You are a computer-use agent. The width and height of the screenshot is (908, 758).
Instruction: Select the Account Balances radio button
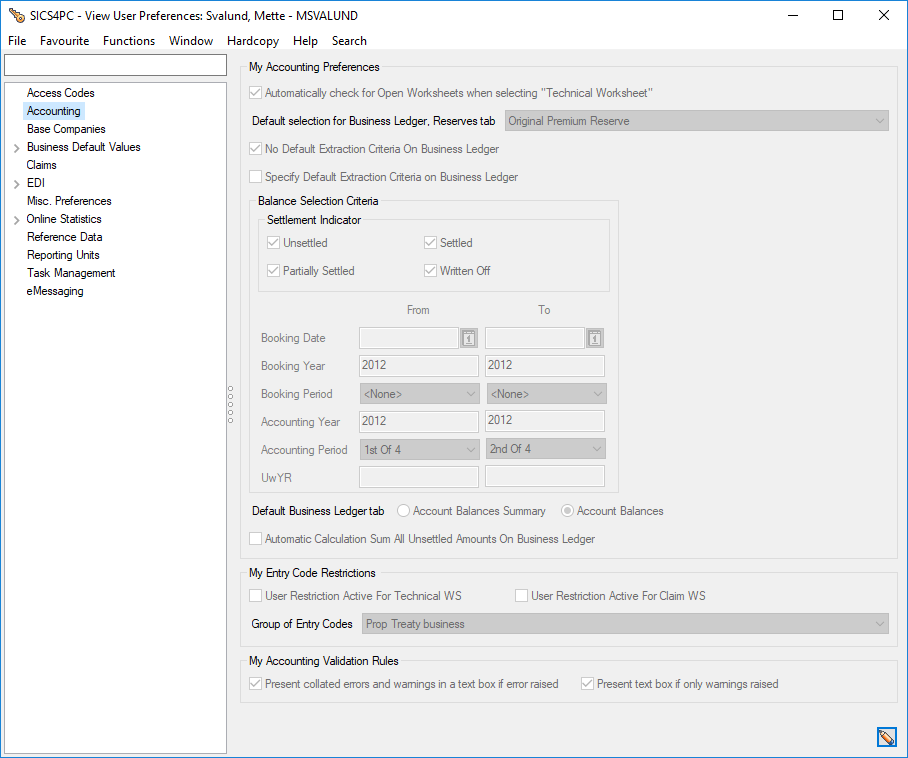point(567,510)
